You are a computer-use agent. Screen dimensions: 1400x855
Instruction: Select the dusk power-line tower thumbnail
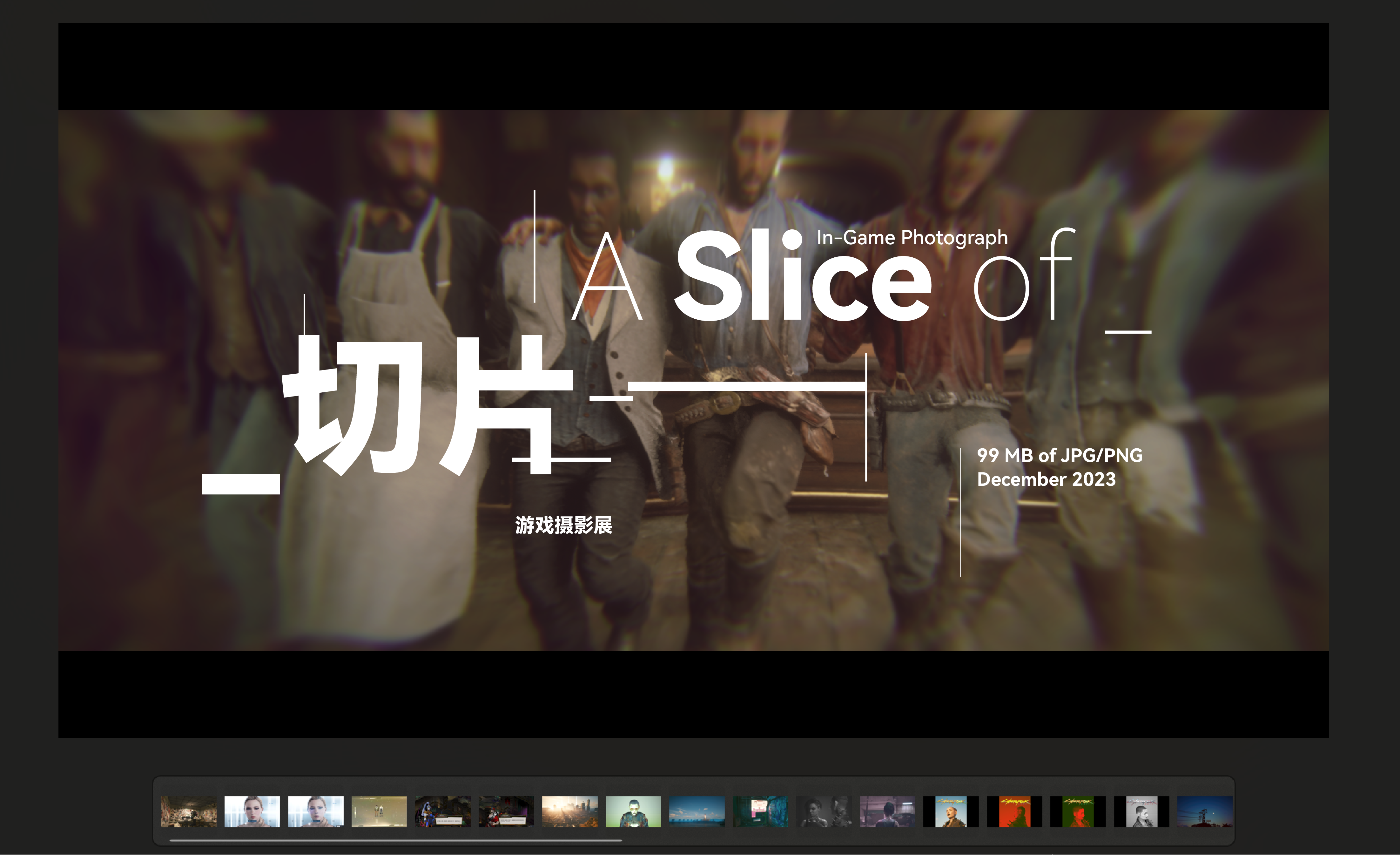coord(1205,811)
